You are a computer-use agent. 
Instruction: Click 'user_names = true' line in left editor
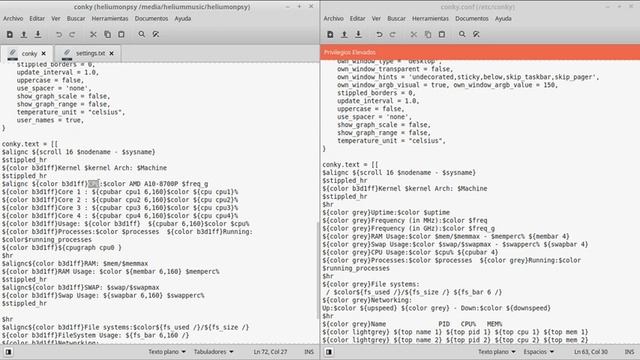click(50, 120)
